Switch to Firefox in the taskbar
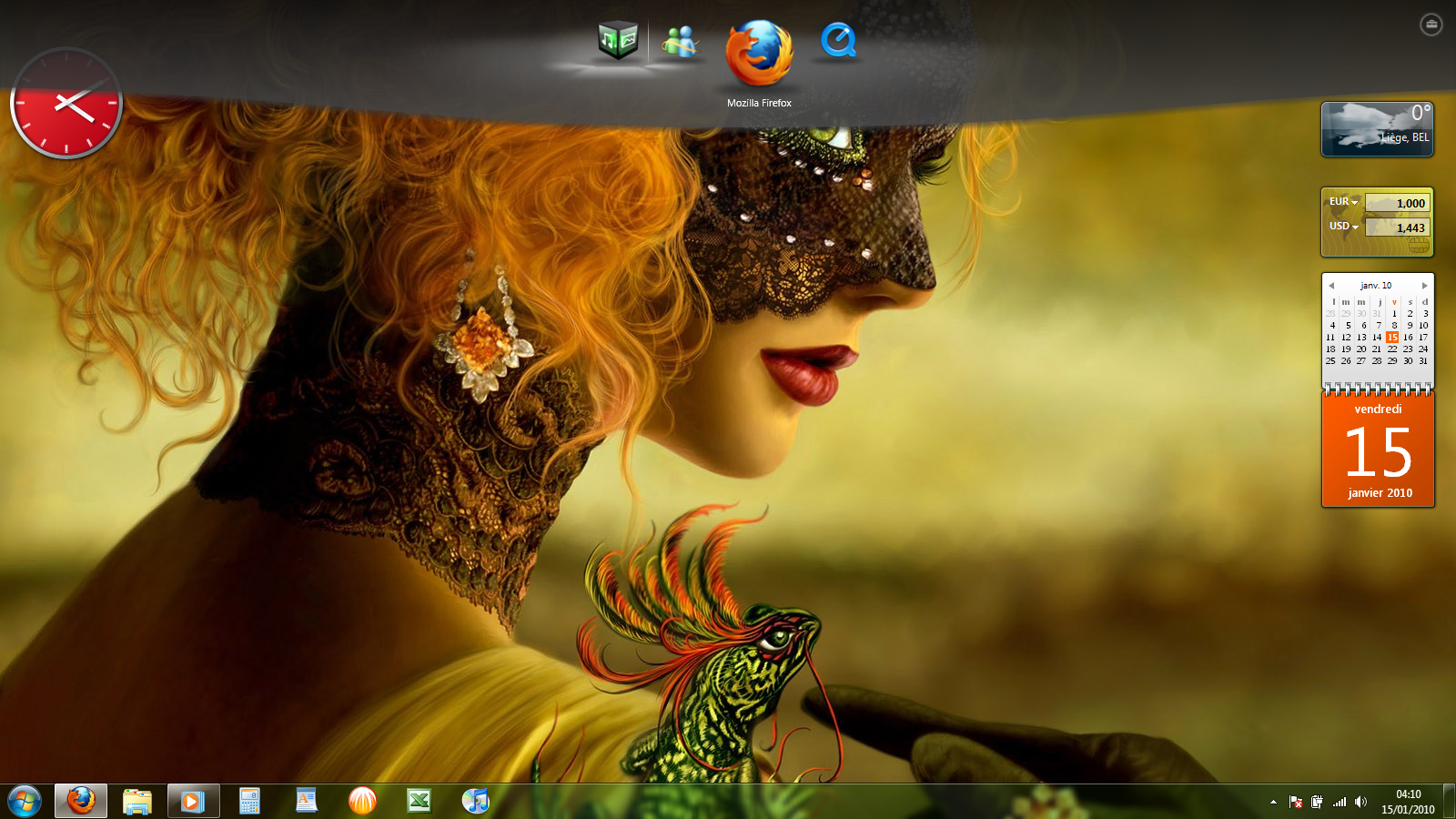This screenshot has width=1456, height=819. click(81, 801)
